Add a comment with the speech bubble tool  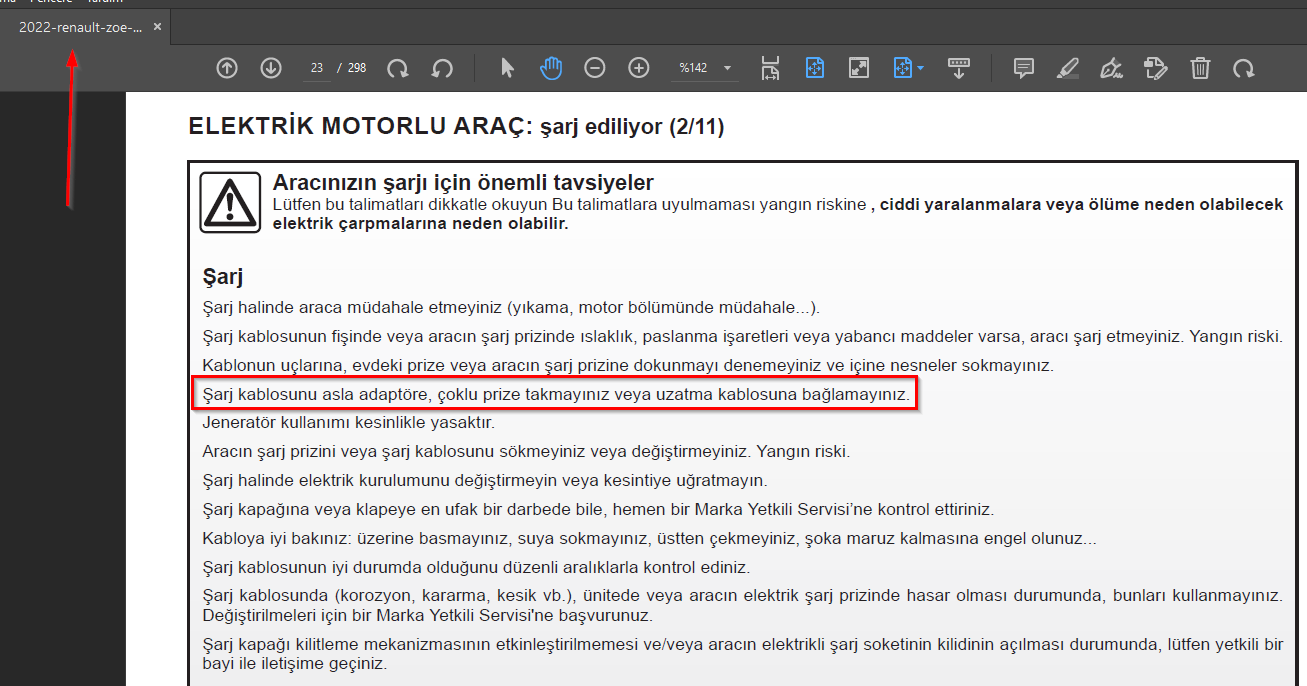(x=1024, y=68)
